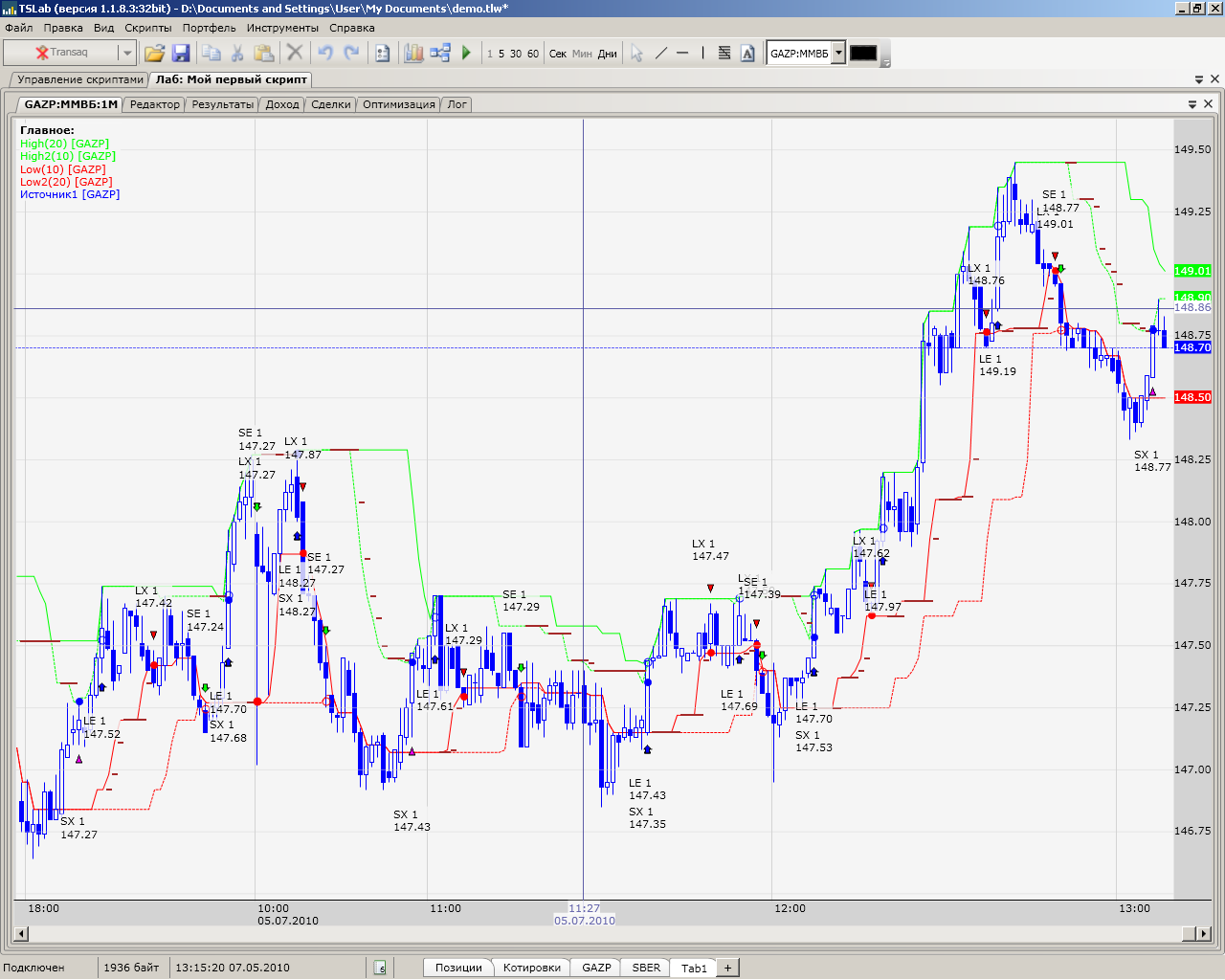
Task: Open the Результаты tab
Action: pos(223,104)
